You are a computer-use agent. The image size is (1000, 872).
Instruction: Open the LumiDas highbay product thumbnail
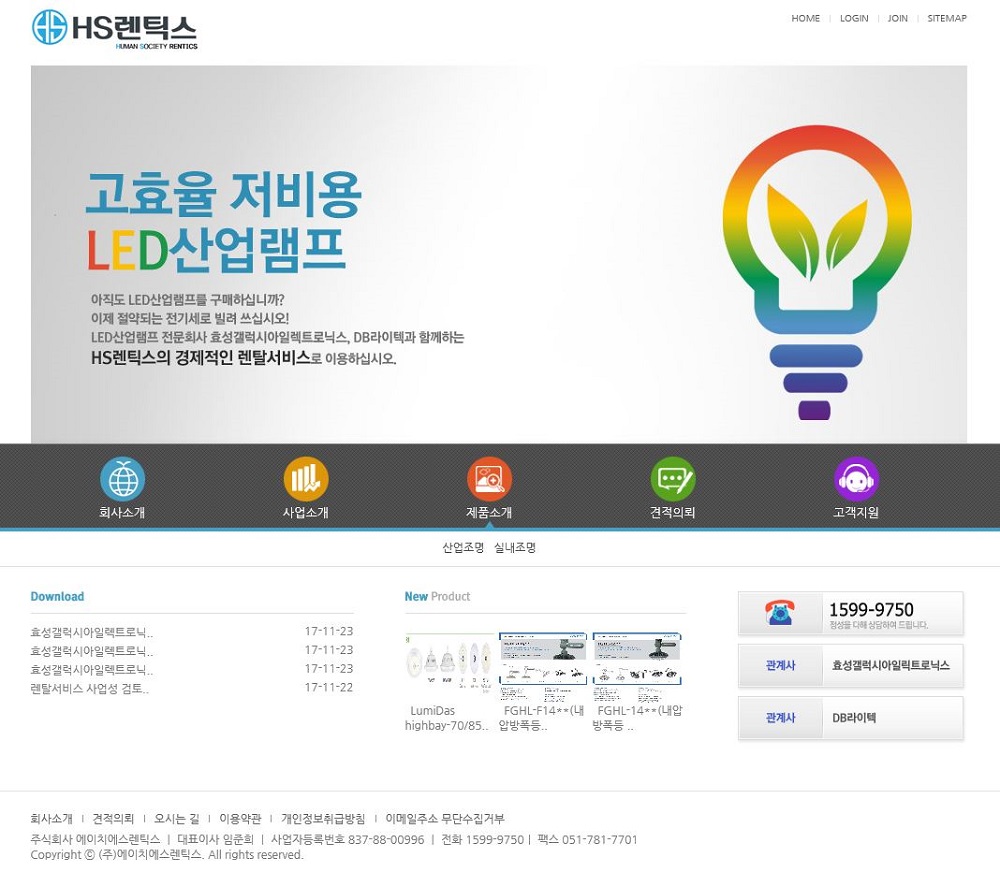(448, 658)
